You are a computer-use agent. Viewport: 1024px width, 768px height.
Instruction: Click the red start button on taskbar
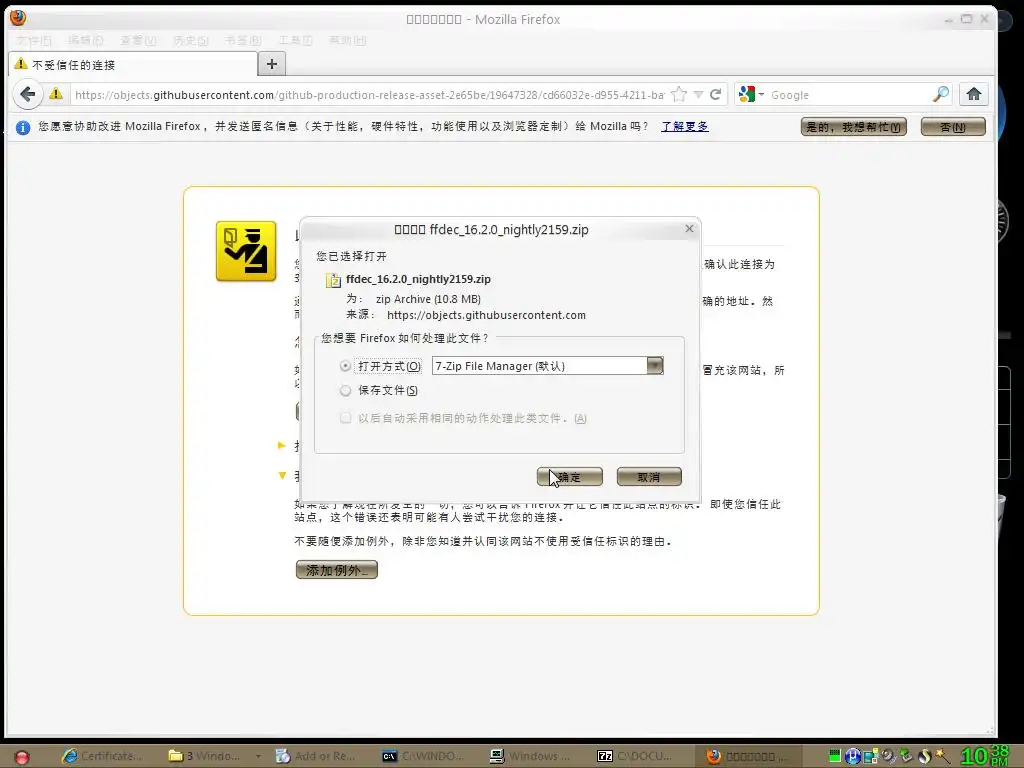22,757
